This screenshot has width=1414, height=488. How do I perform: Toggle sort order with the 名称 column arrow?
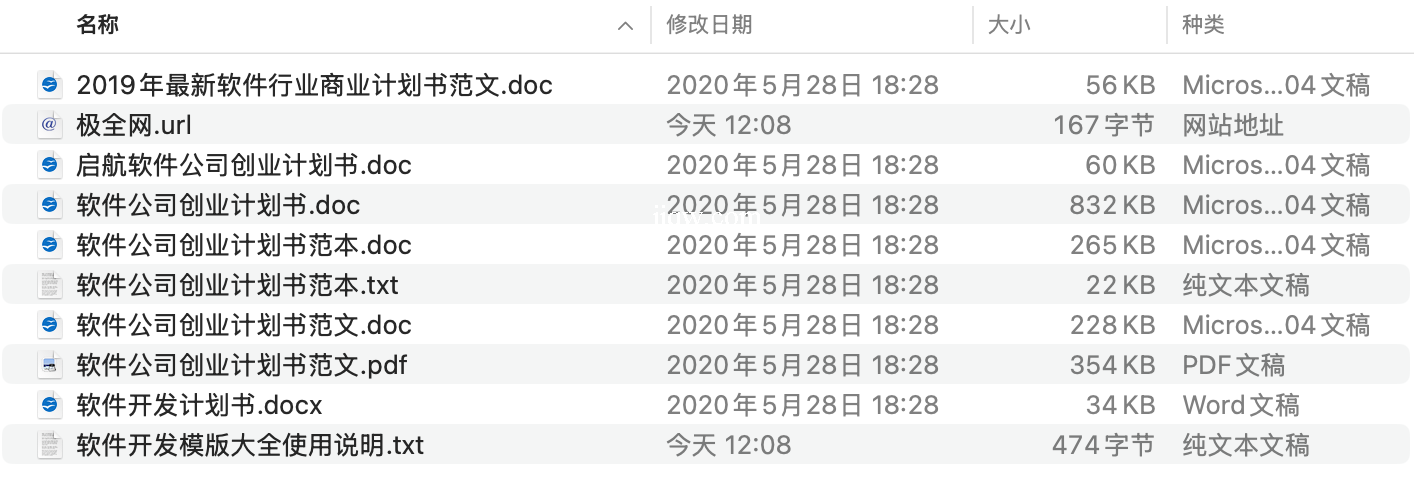tap(626, 26)
